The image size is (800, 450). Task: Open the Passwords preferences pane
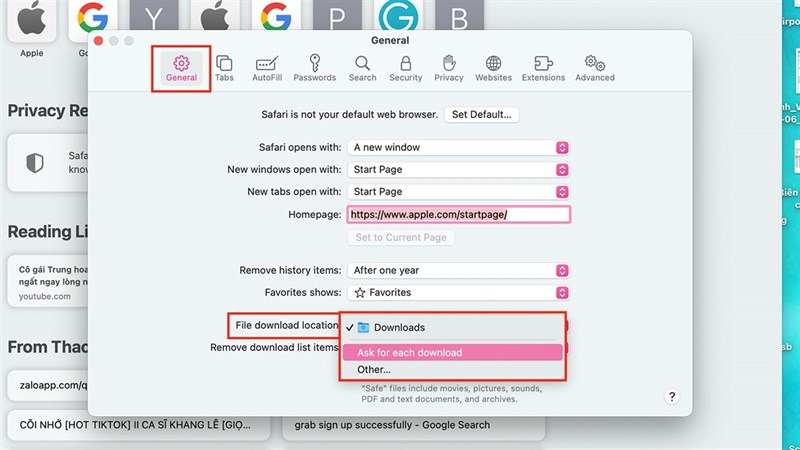314,68
